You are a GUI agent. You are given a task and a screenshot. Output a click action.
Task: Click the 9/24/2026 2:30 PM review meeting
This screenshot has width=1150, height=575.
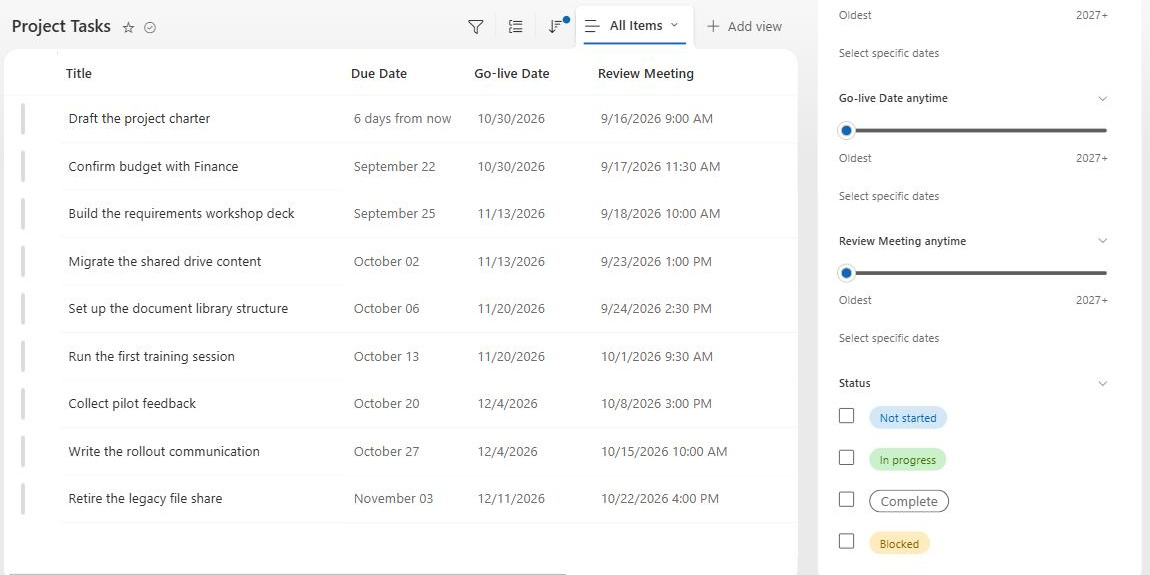[x=656, y=309]
